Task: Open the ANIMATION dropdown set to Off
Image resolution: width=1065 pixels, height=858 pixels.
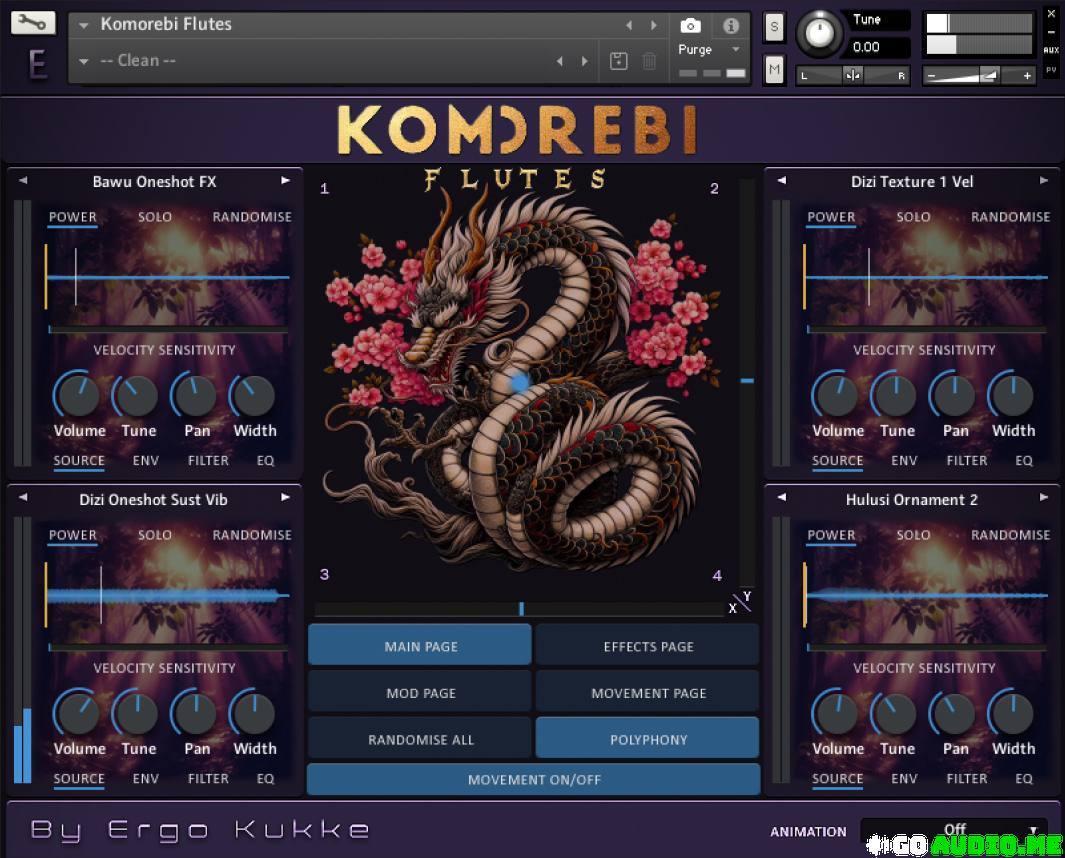Action: (x=954, y=829)
